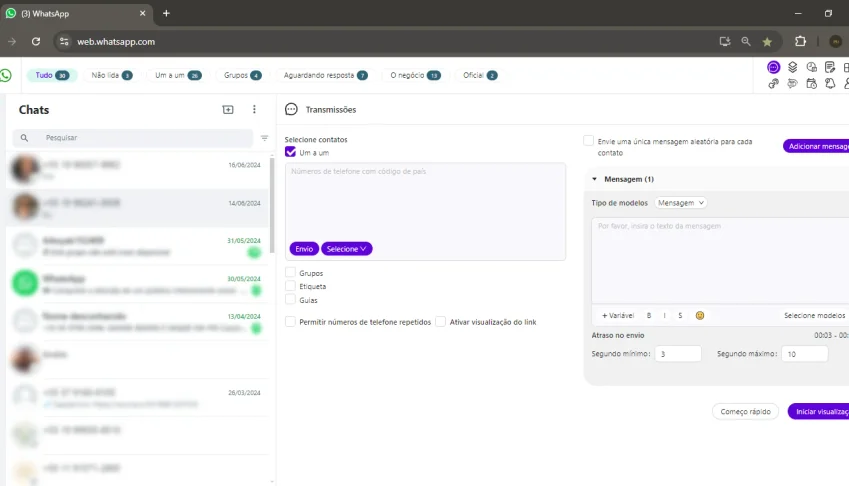The height and width of the screenshot is (486, 849).
Task: Click the browser forward arrow
Action: tap(12, 42)
